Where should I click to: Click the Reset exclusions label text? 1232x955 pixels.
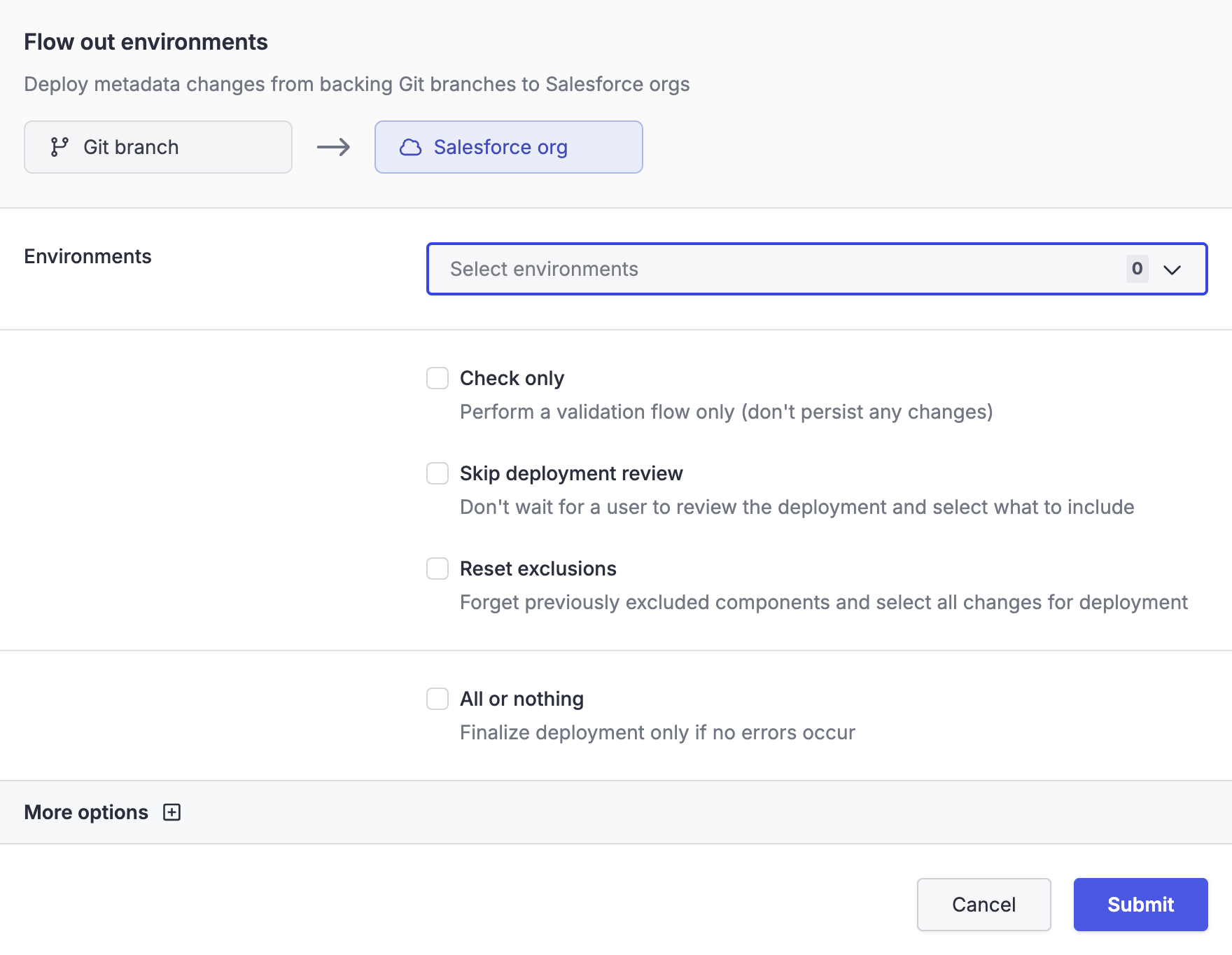tap(538, 569)
